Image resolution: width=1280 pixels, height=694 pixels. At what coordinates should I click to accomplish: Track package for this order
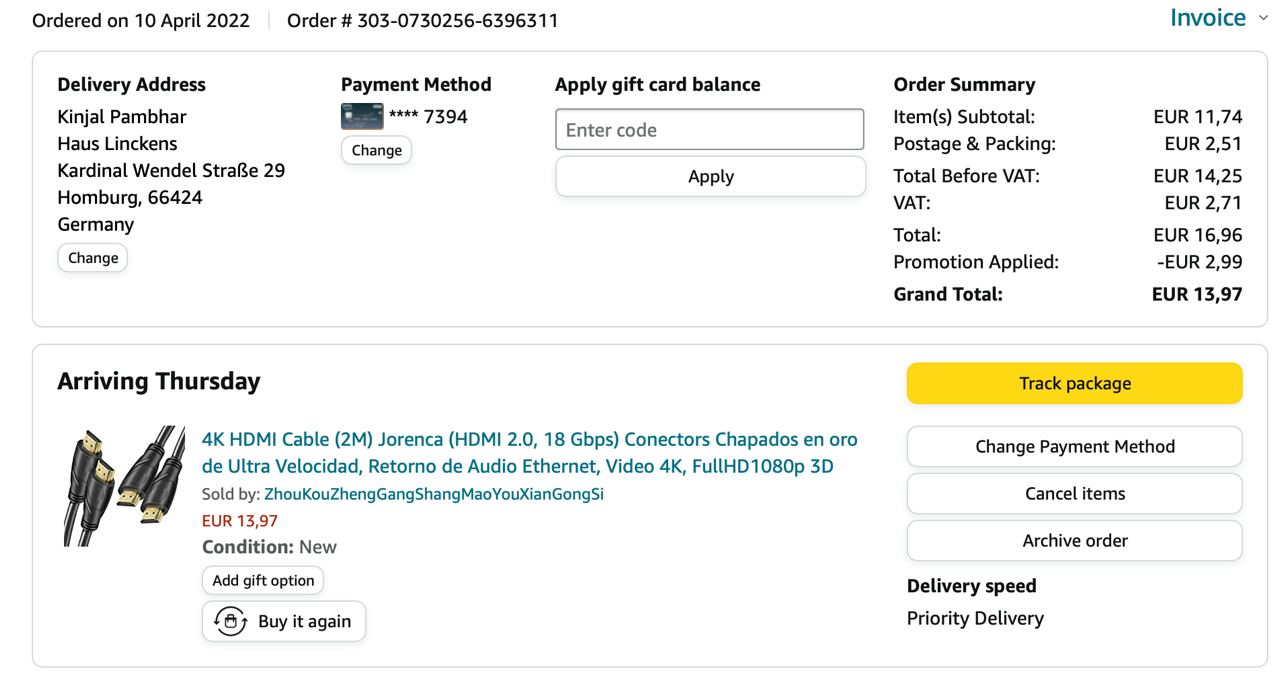click(1074, 383)
